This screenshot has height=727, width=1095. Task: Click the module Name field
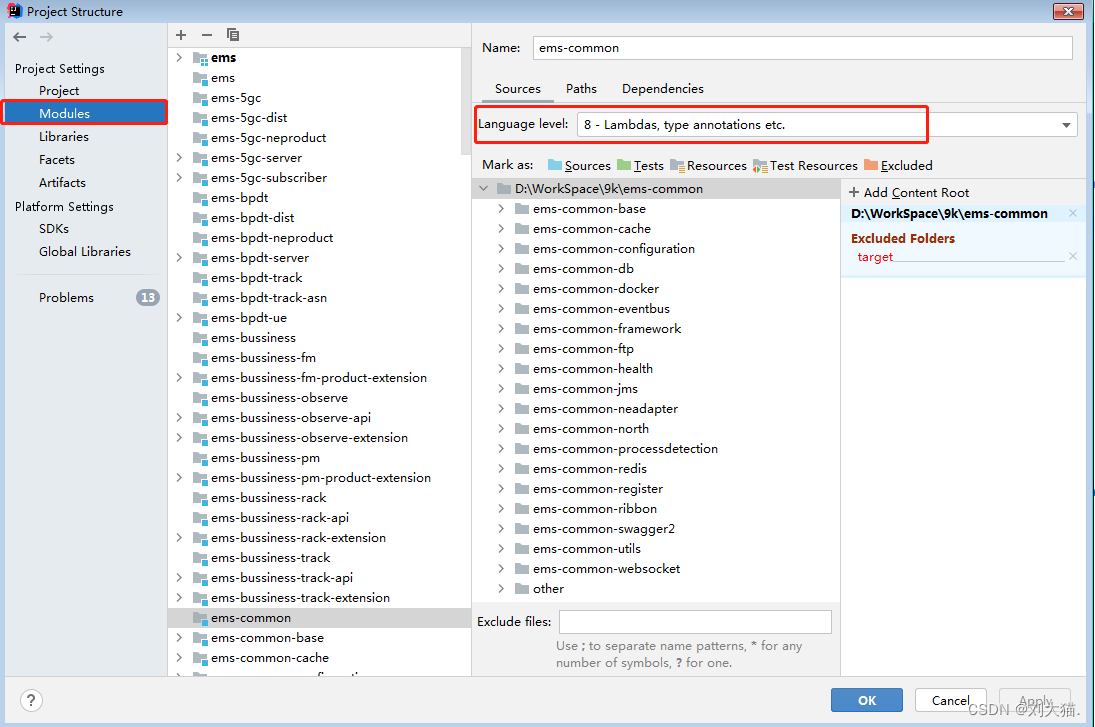point(802,48)
